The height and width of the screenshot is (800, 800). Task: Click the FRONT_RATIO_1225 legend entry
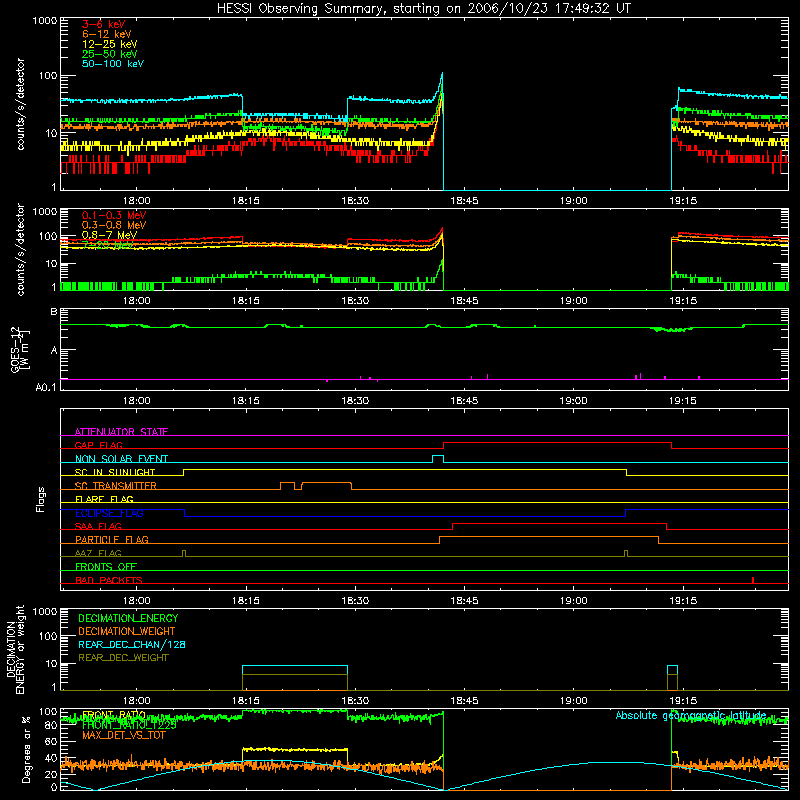pos(129,725)
